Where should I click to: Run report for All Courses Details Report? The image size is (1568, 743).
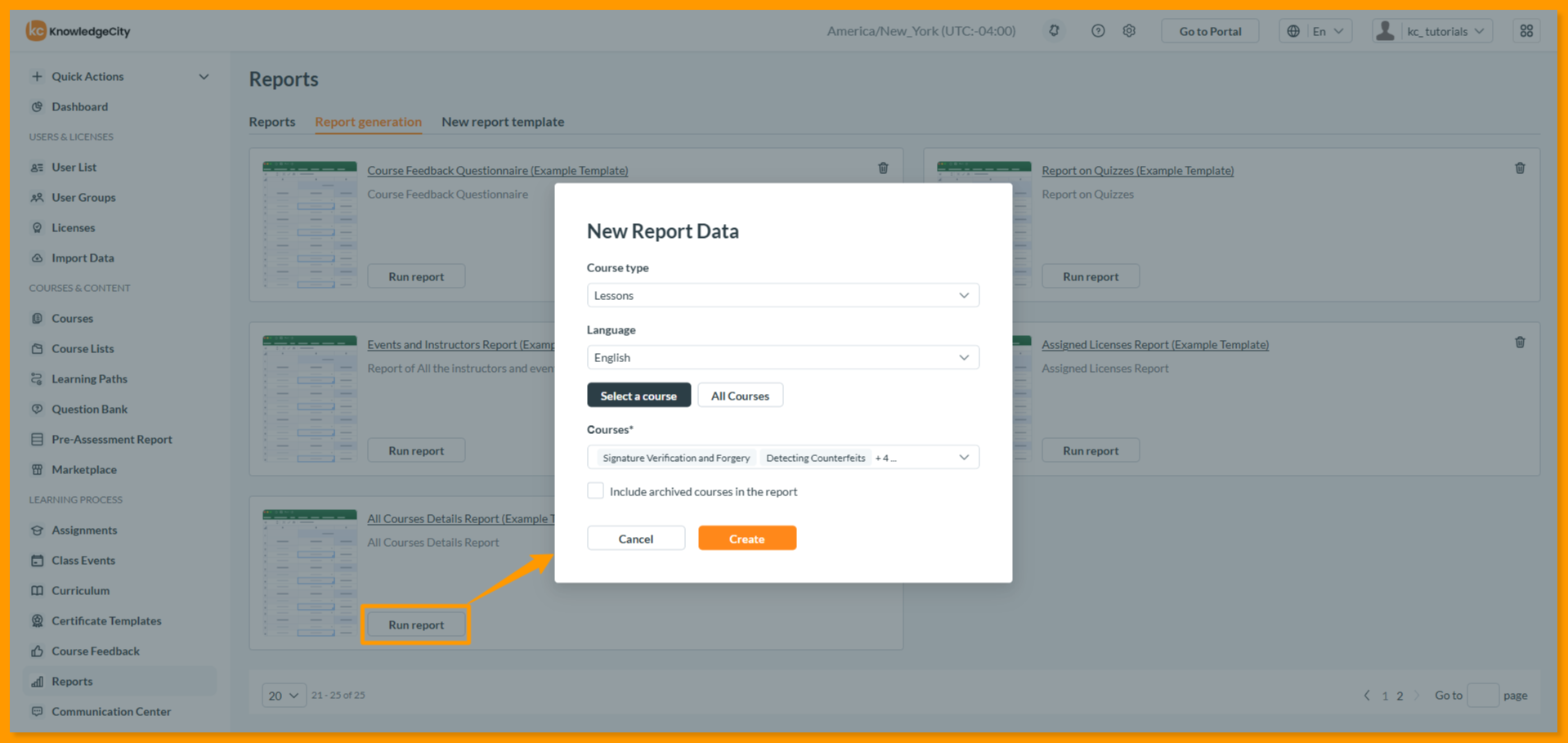point(416,624)
